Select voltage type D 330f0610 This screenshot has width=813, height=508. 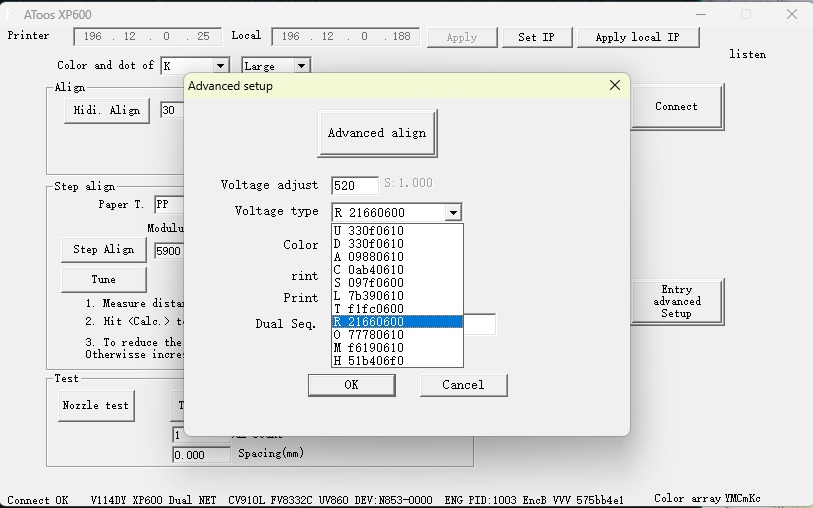(x=397, y=244)
